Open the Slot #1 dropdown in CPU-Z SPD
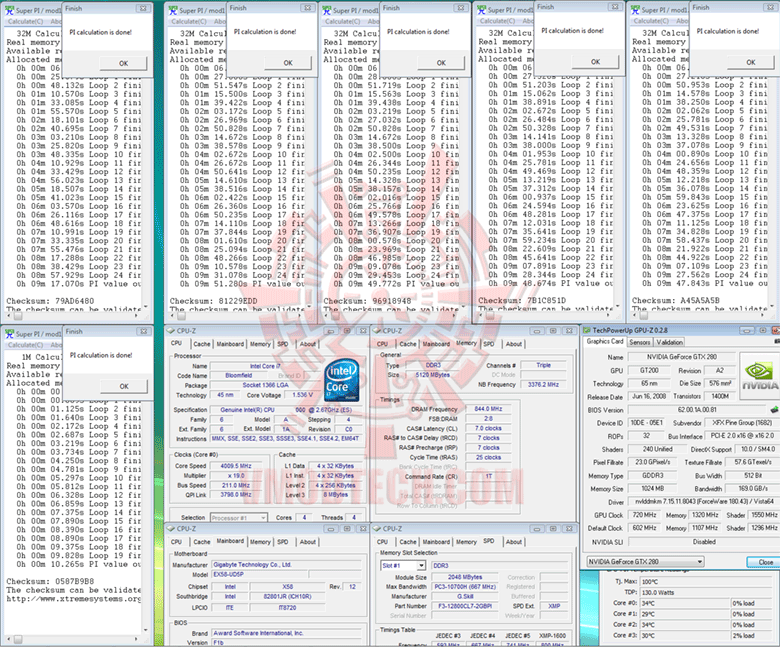The image size is (780, 647). (421, 565)
